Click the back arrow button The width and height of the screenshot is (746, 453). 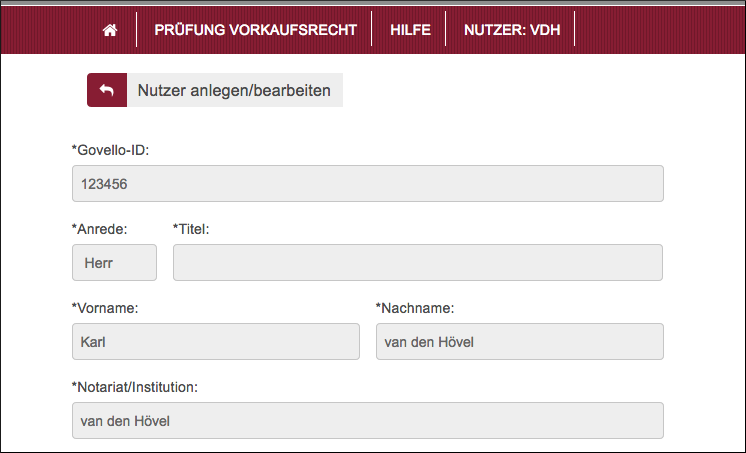pos(107,90)
